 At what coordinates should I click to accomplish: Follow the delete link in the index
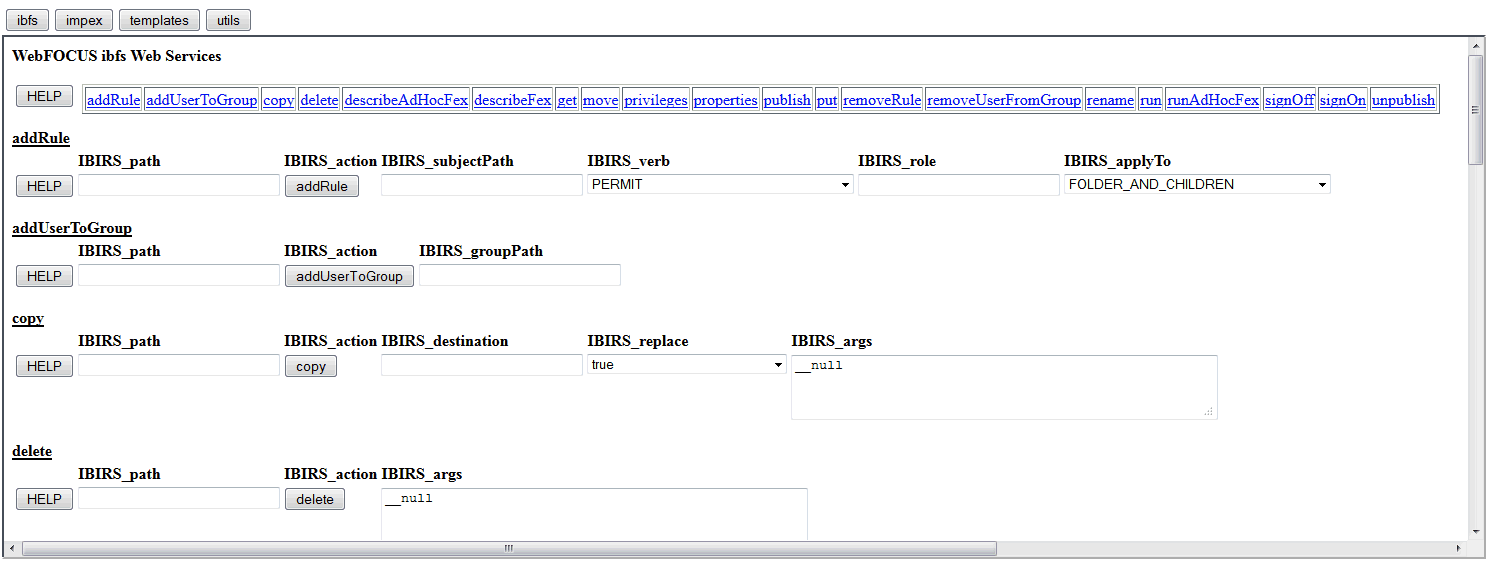click(319, 100)
